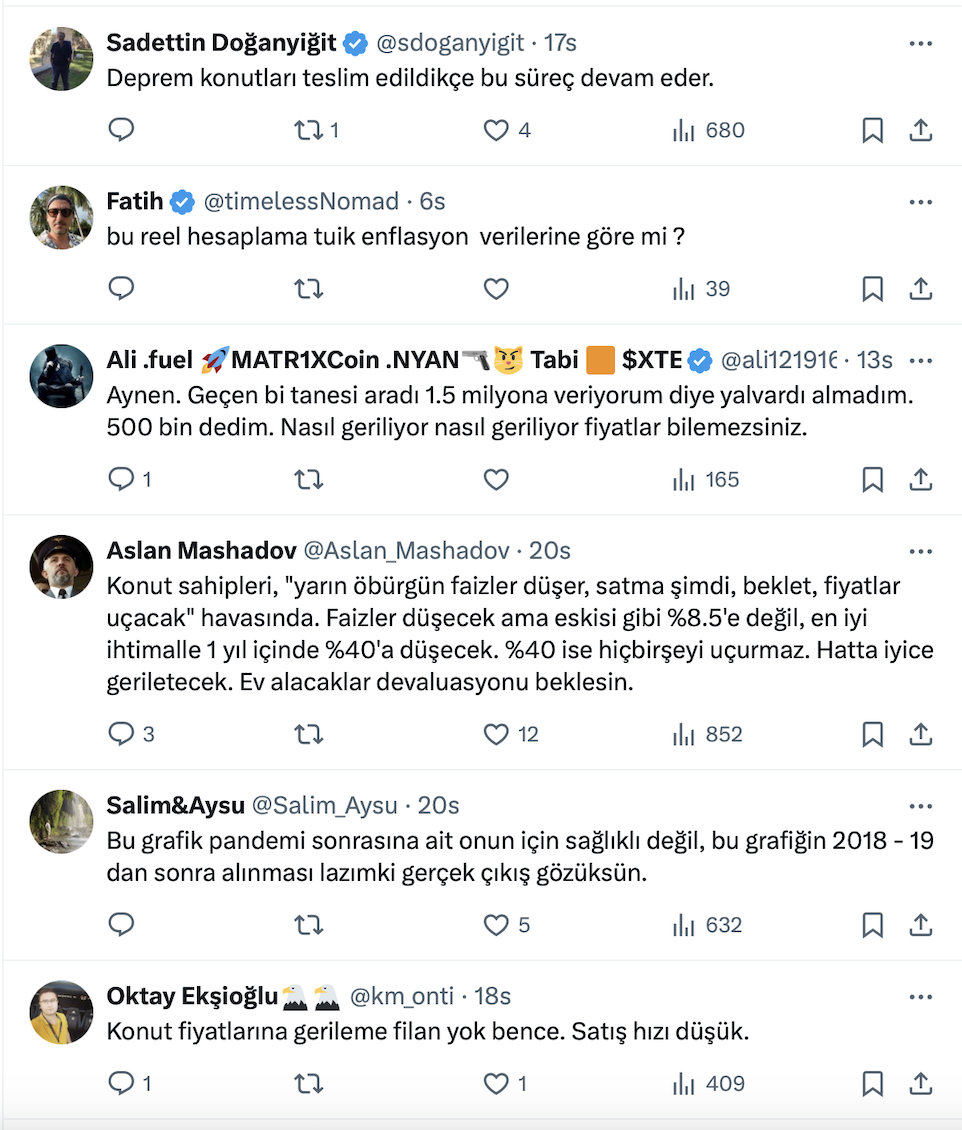Screen dimensions: 962x1130
Task: Like Aslan Mashadov's tweet
Action: tap(497, 735)
